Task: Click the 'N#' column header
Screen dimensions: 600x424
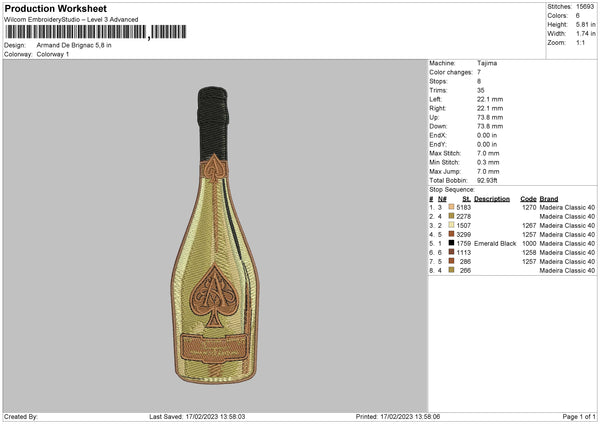Action: (442, 199)
